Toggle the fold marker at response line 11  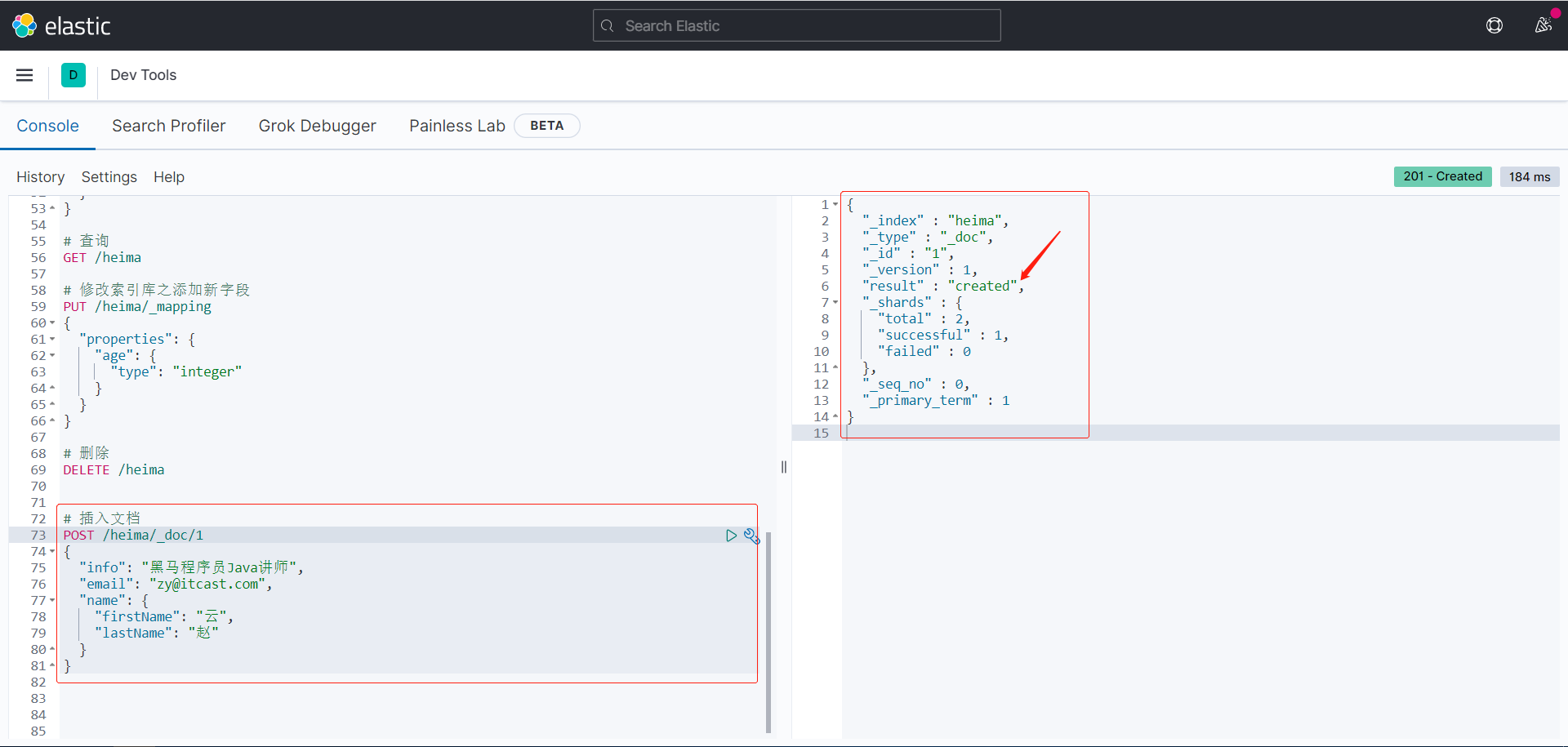coord(835,368)
